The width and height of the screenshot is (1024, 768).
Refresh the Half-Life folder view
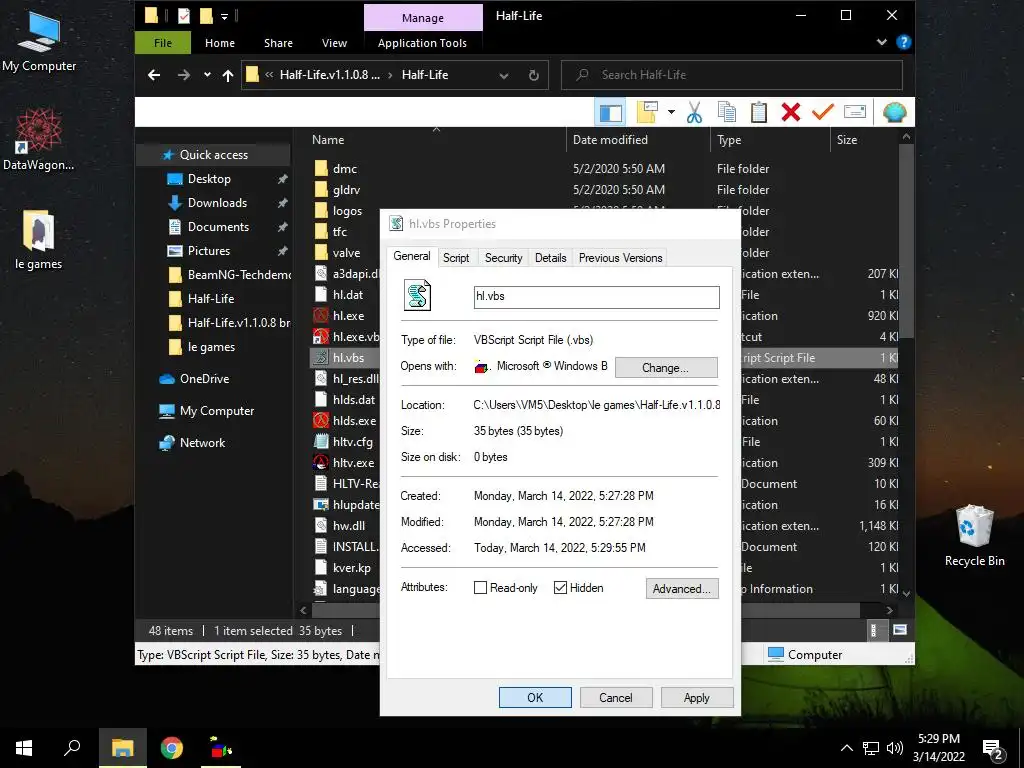(x=534, y=75)
